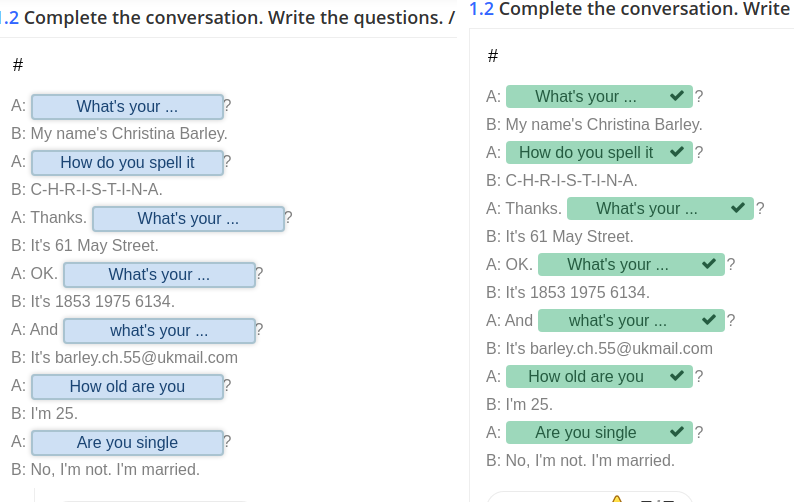
Task: Click checkmark in green answer after 'OK.'
Action: [709, 264]
